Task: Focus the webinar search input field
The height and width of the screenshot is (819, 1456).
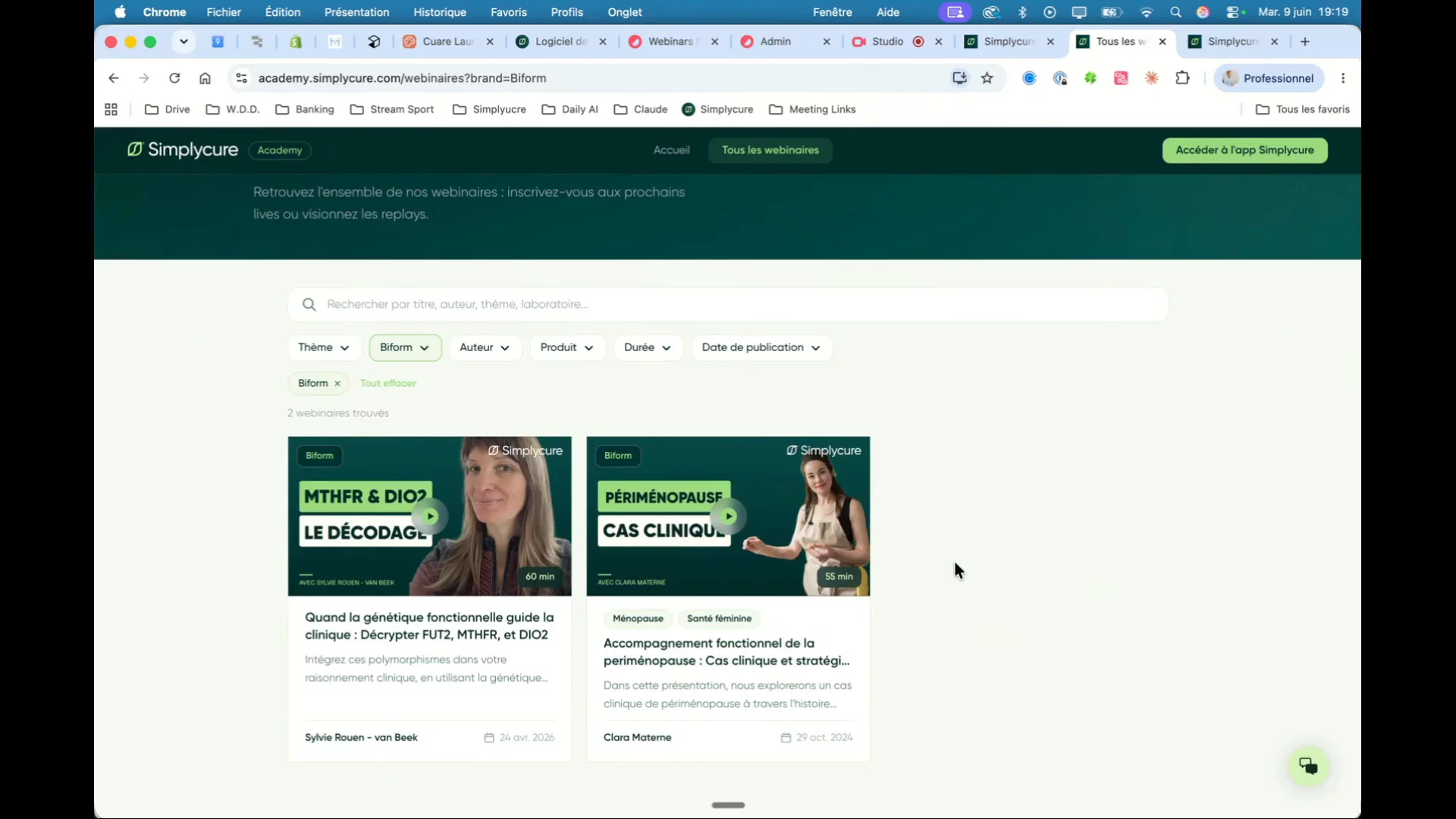Action: pos(728,304)
